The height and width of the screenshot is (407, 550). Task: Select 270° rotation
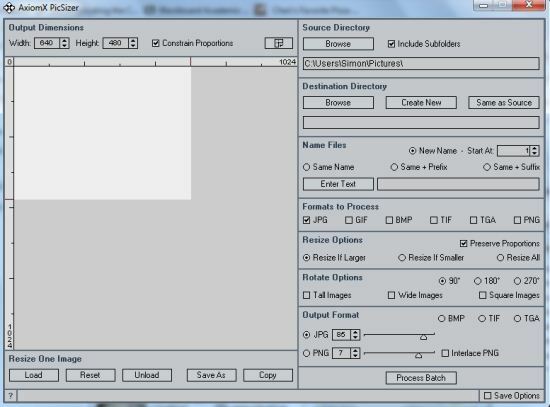point(517,281)
